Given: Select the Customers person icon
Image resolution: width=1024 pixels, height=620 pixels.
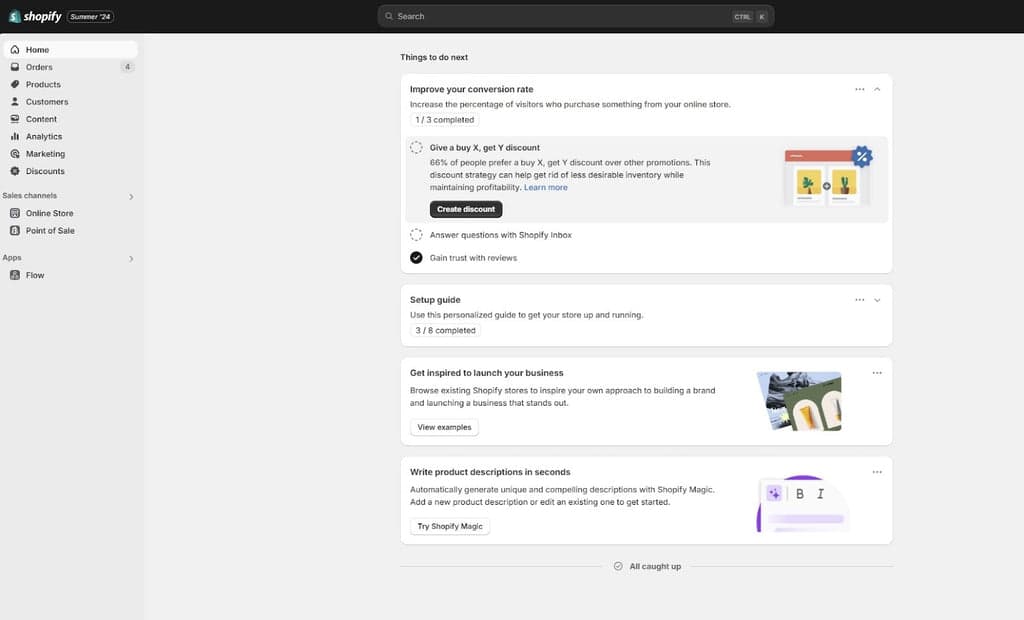Looking at the screenshot, I should [15, 101].
